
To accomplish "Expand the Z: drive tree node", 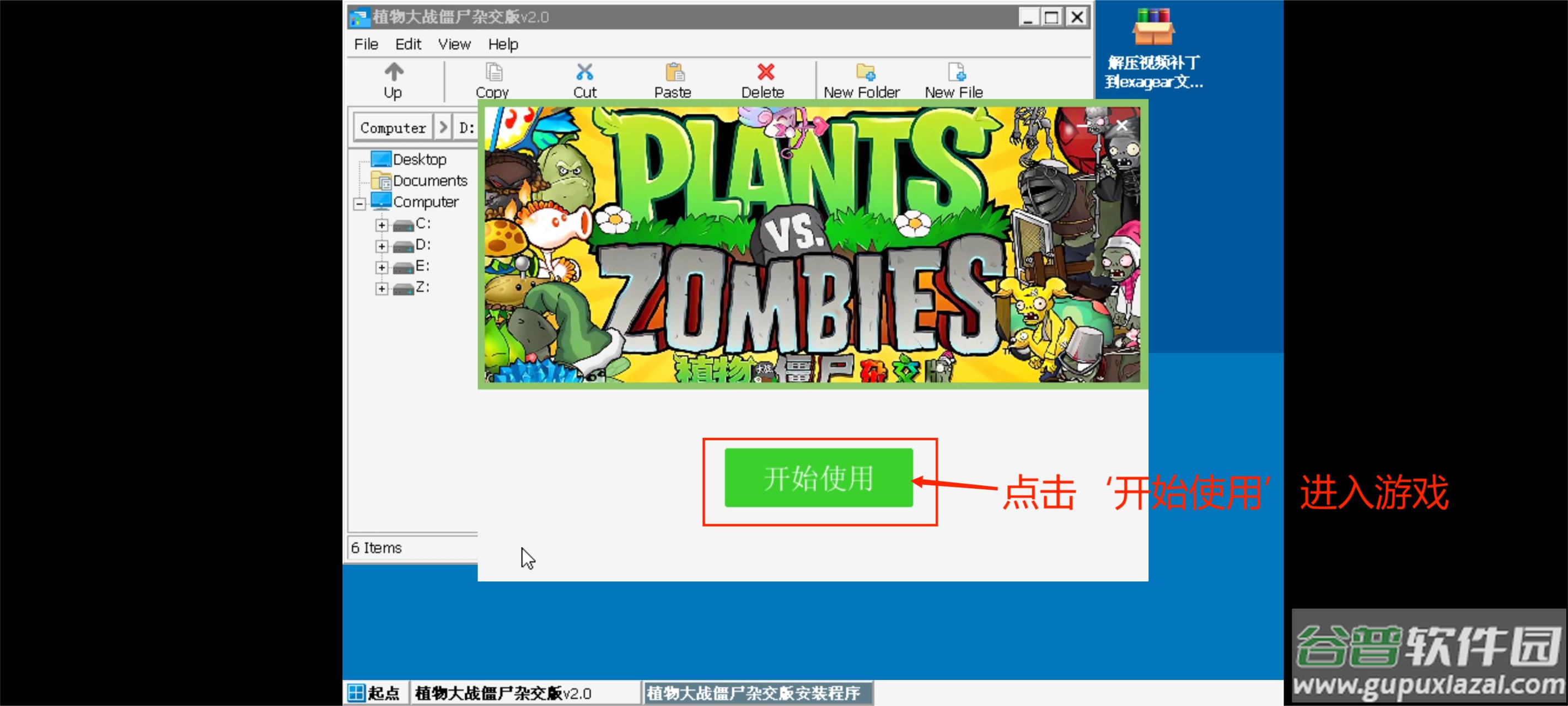I will click(x=382, y=290).
